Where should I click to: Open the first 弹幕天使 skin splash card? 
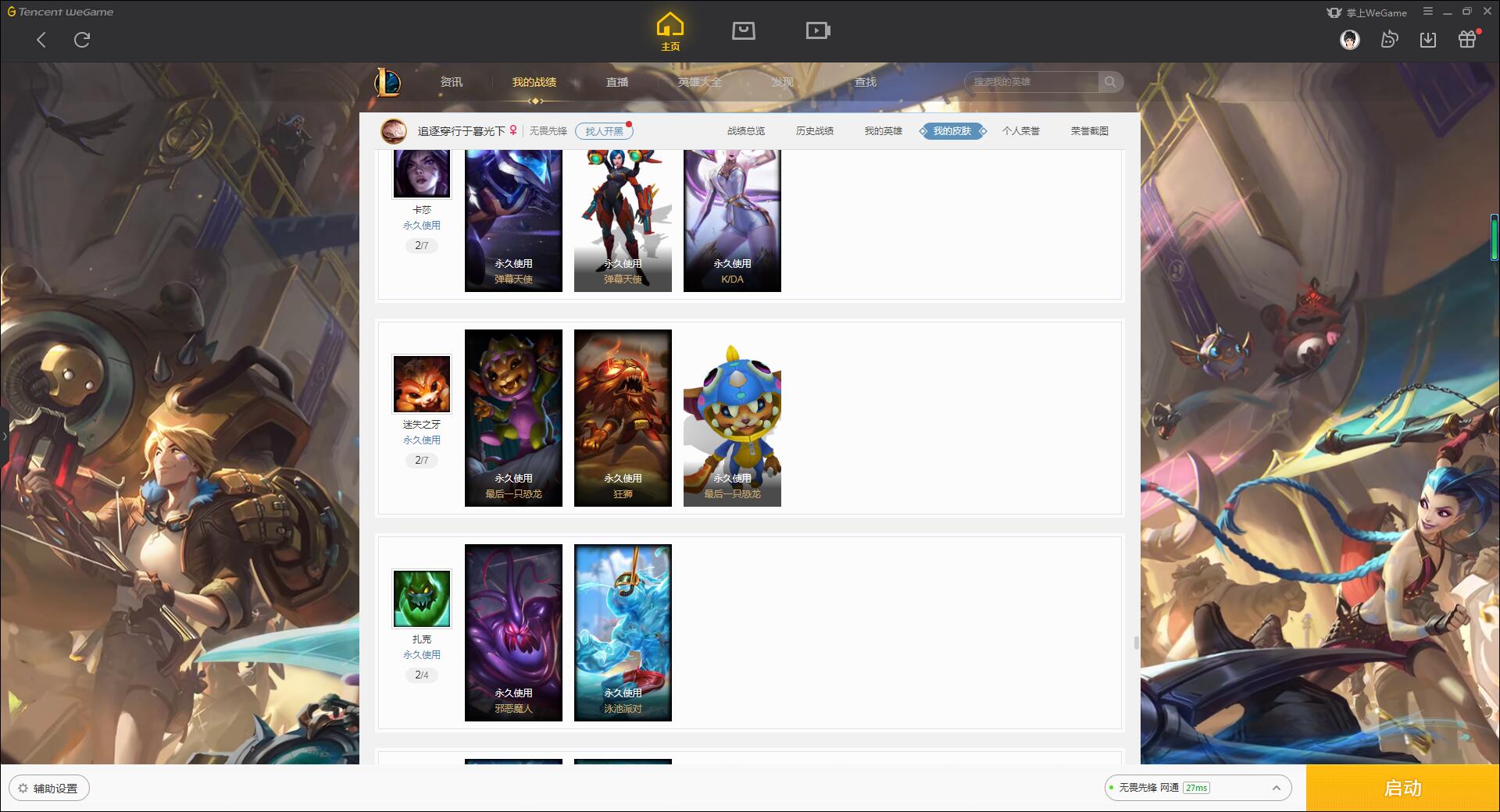[513, 220]
